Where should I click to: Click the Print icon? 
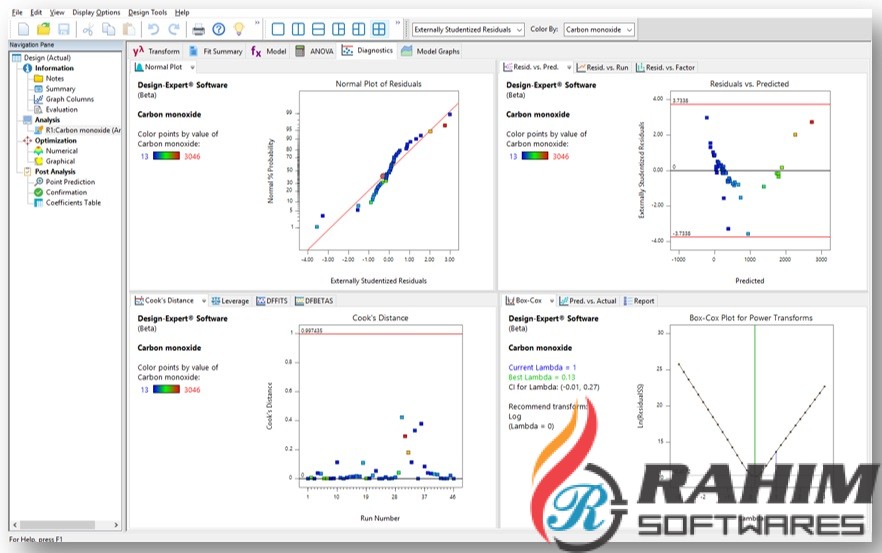[x=199, y=29]
